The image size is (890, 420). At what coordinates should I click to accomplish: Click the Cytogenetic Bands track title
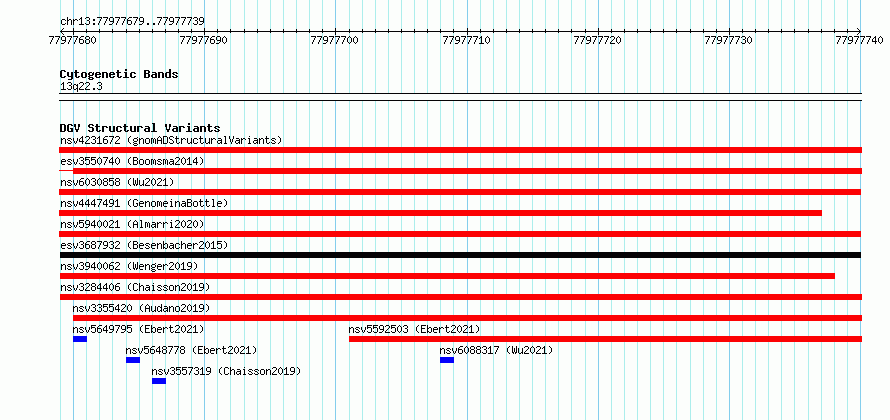pyautogui.click(x=119, y=74)
